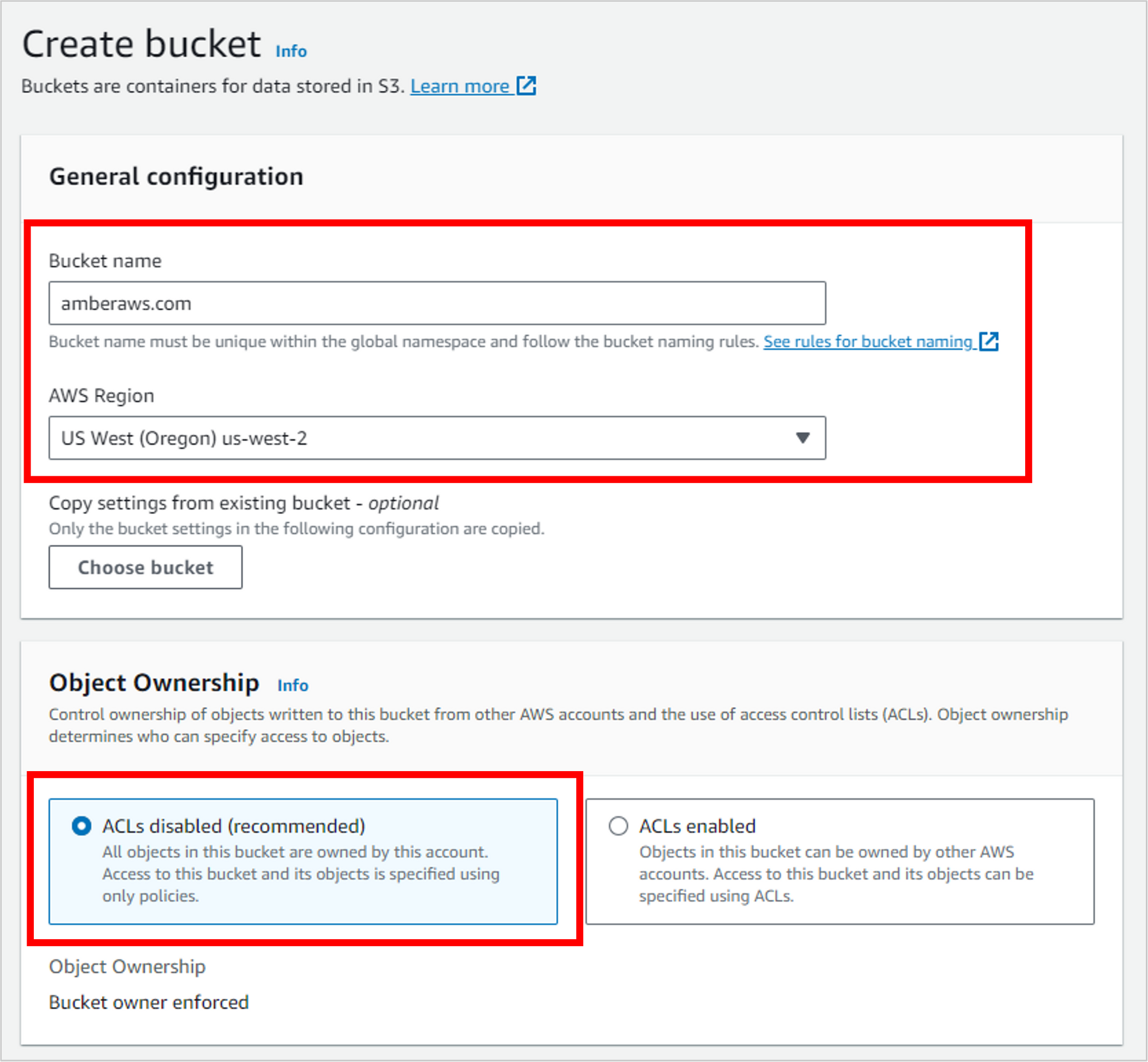This screenshot has height=1062, width=1148.
Task: Click the 'Object Ownership' section heading
Action: [154, 683]
